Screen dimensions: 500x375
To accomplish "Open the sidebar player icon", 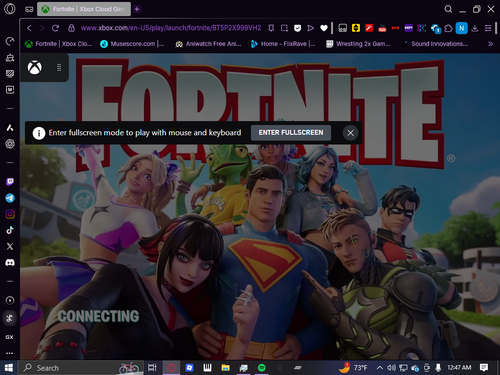I will tap(10, 300).
